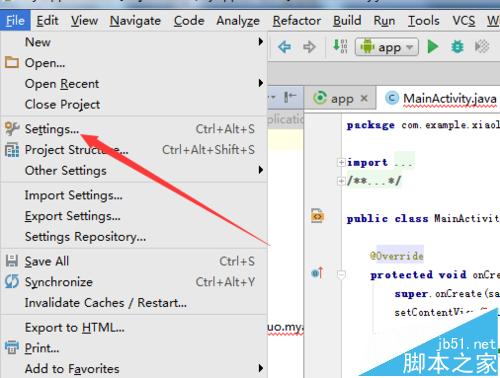This screenshot has width=500, height=378.
Task: Start debugging with the bug icon
Action: click(457, 47)
